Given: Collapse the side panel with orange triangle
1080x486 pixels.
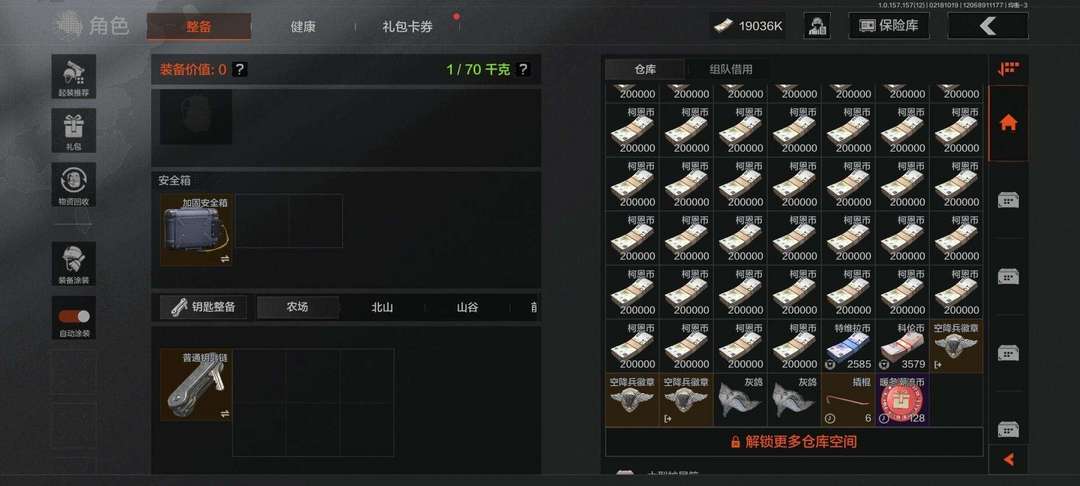Looking at the screenshot, I should pyautogui.click(x=1008, y=459).
